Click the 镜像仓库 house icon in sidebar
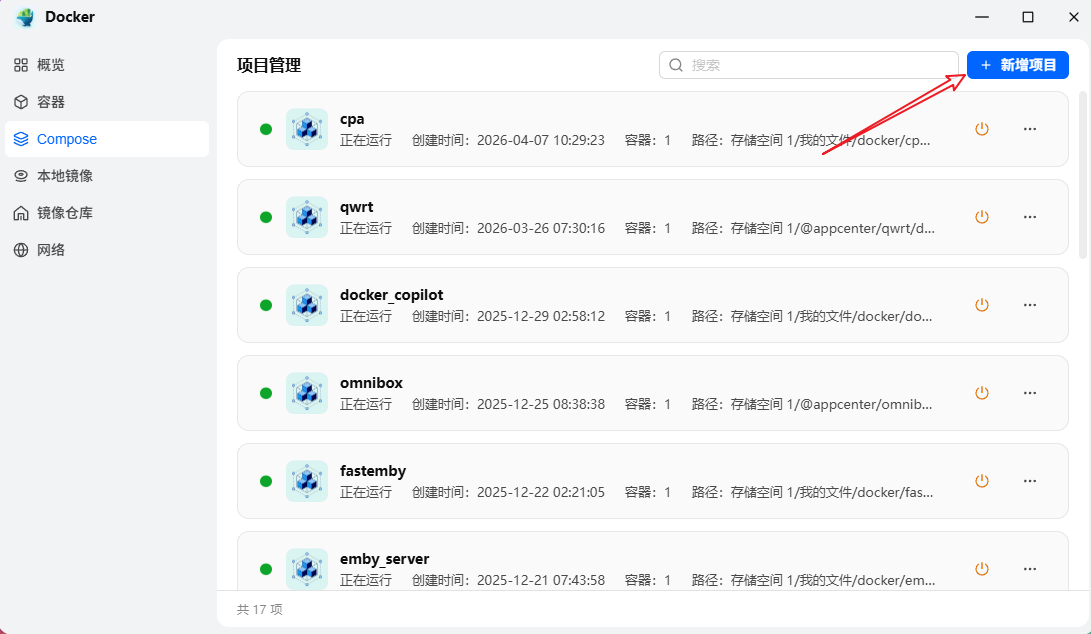Screen dimensions: 1091x634 (x=21, y=213)
